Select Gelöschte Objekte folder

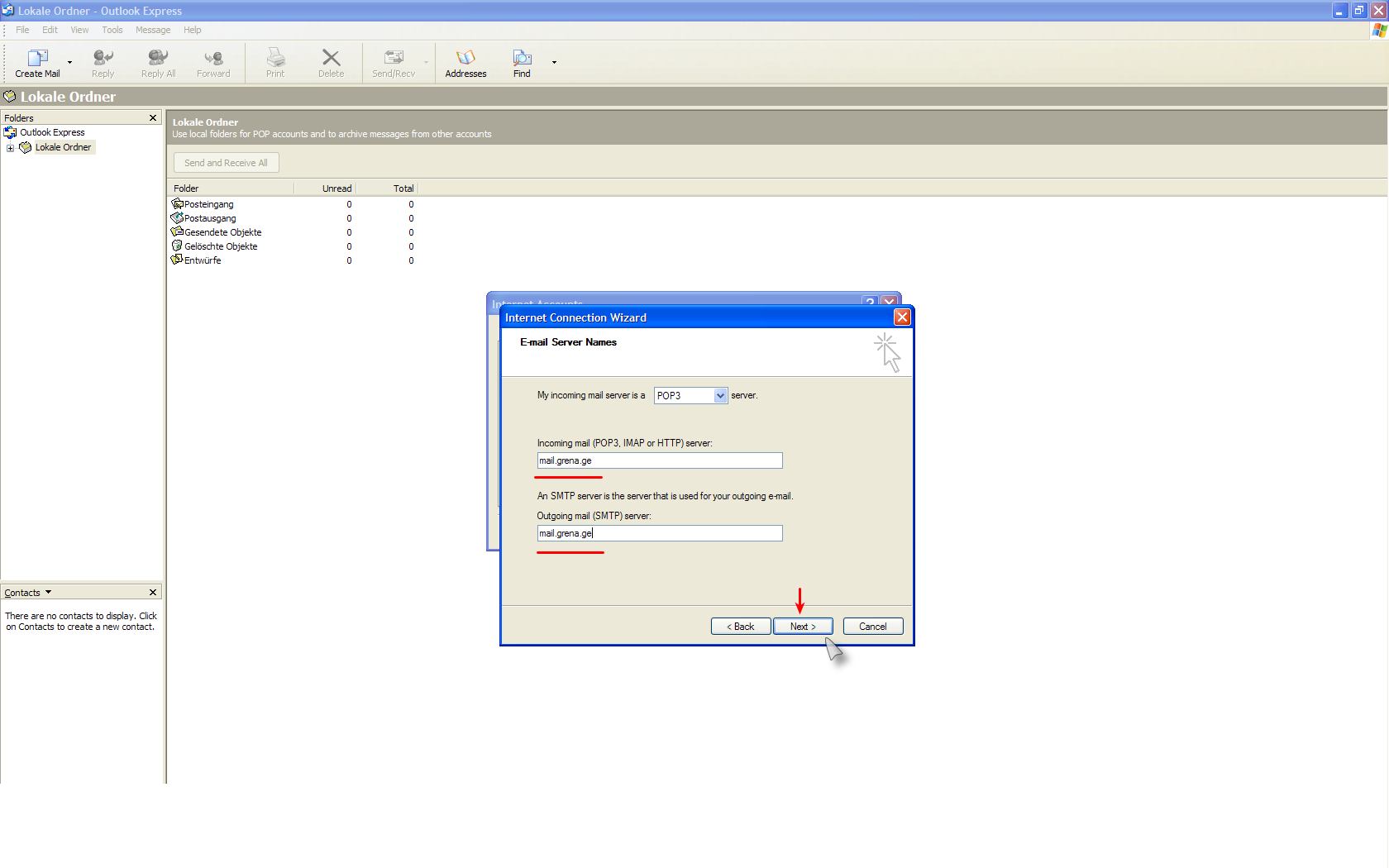pos(220,246)
